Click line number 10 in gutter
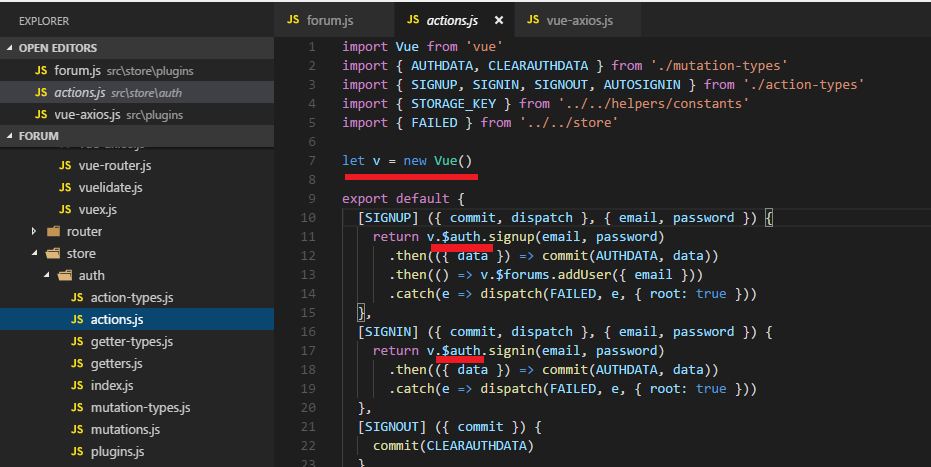Viewport: 931px width, 467px height. [308, 218]
